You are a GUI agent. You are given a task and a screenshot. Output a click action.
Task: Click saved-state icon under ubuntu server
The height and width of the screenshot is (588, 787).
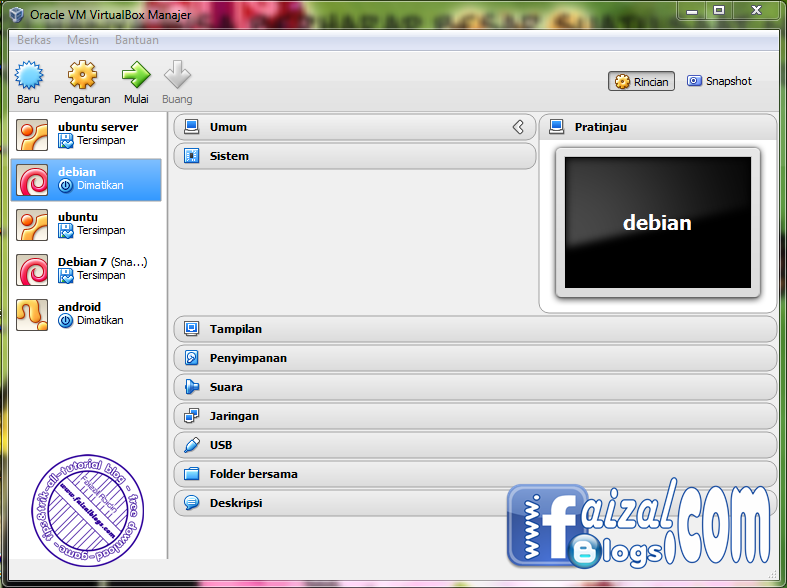click(65, 141)
